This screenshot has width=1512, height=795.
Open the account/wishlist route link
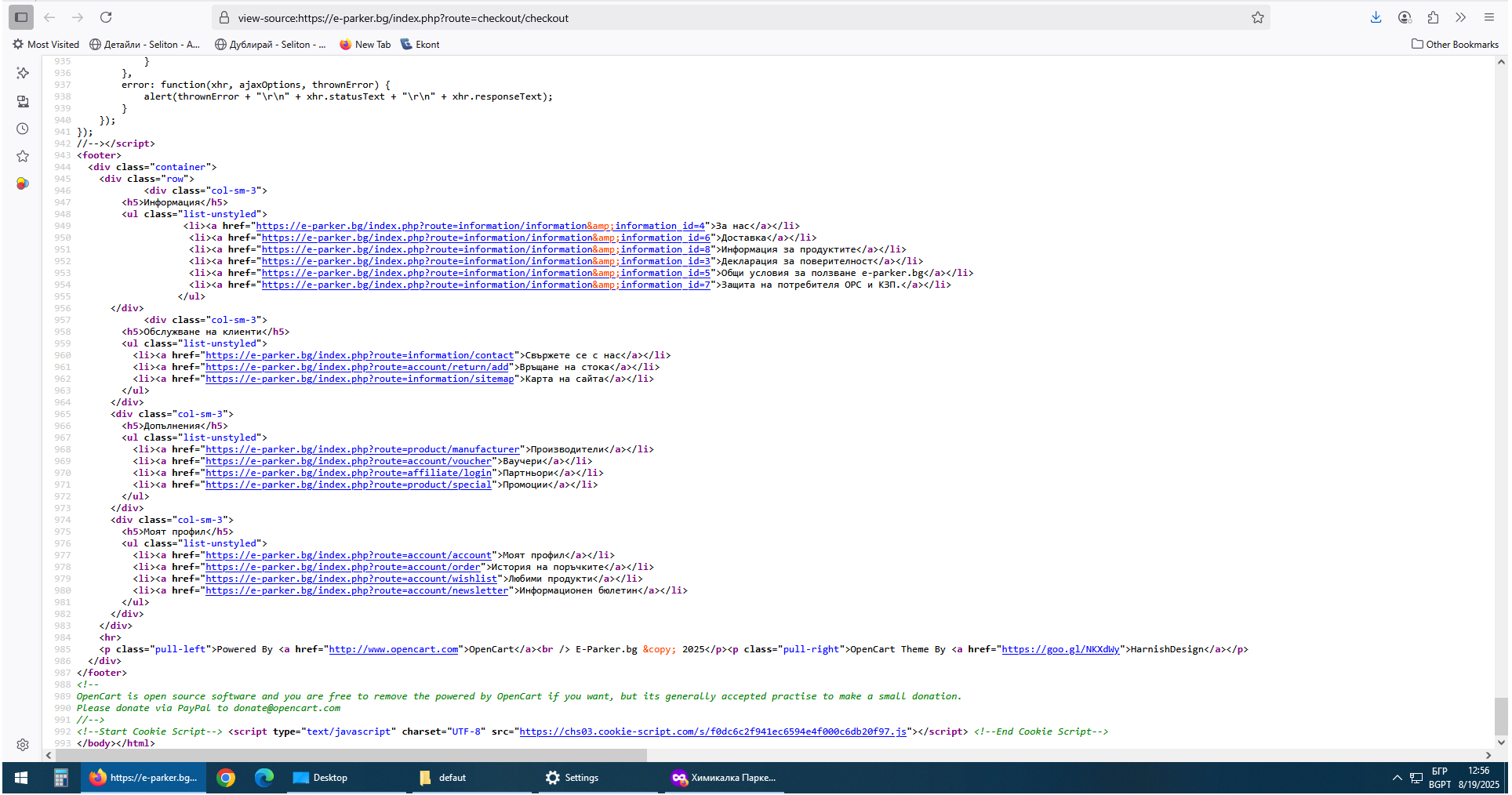coord(351,579)
